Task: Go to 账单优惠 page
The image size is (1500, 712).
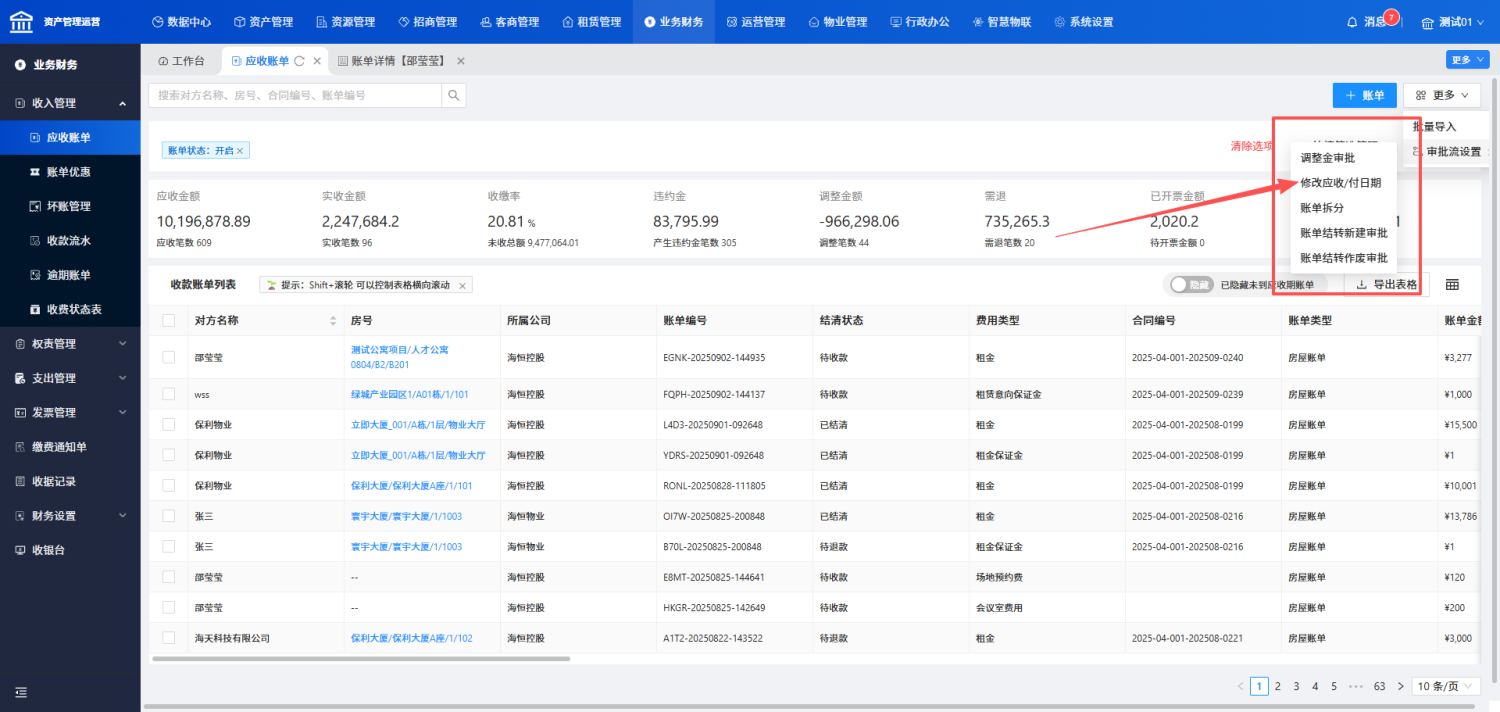Action: pyautogui.click(x=69, y=172)
